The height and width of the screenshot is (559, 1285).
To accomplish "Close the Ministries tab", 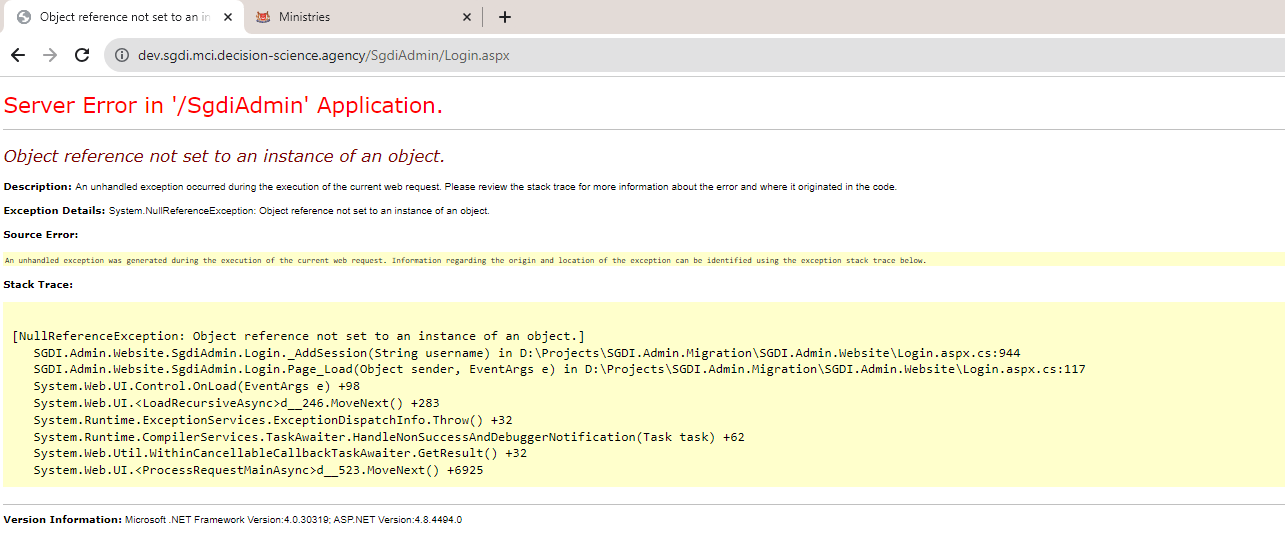I will point(466,17).
